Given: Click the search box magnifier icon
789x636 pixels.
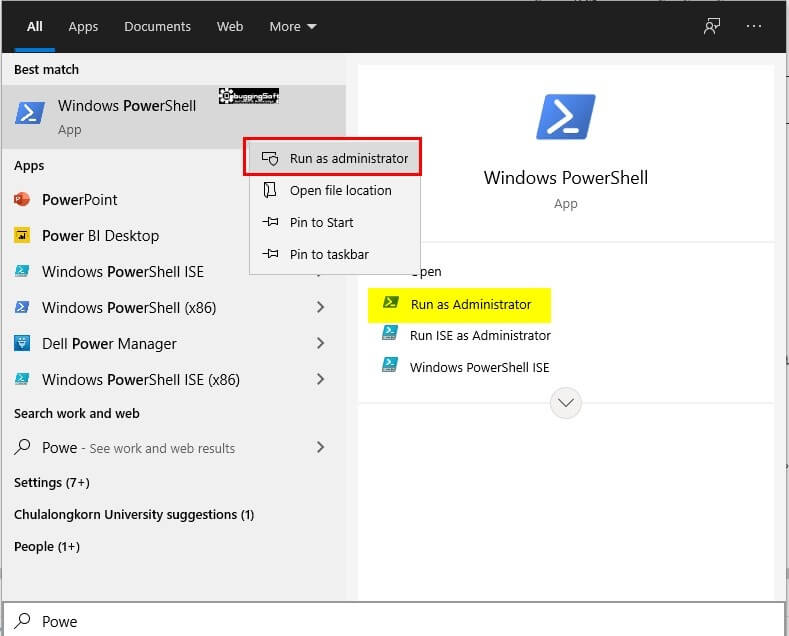Looking at the screenshot, I should (x=22, y=620).
